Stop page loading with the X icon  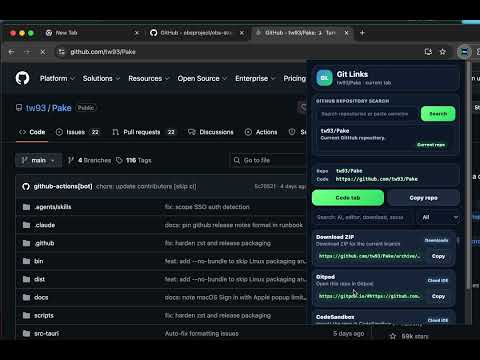pyautogui.click(x=43, y=52)
